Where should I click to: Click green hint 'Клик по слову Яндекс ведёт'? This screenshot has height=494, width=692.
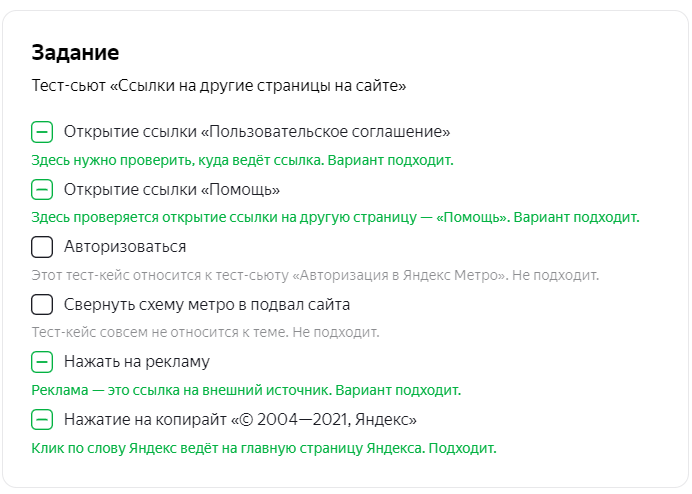pos(264,448)
